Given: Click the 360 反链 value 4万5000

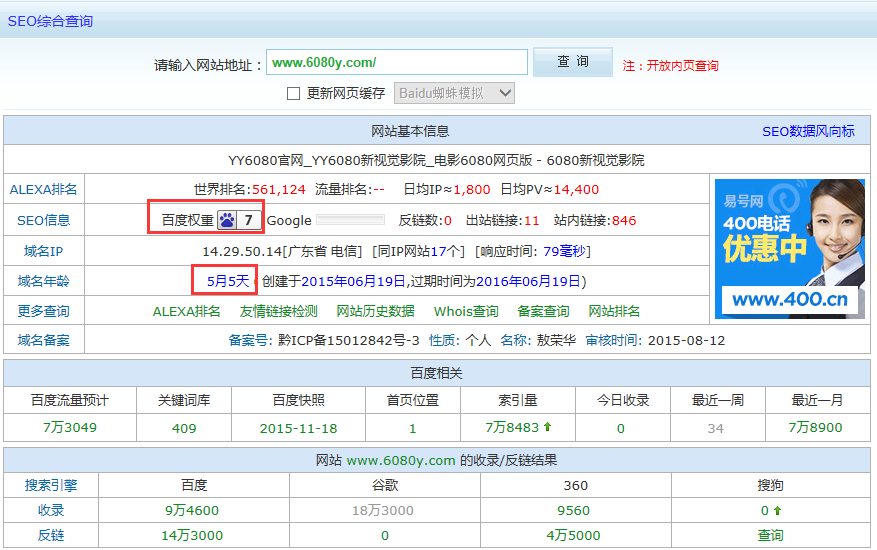Looking at the screenshot, I should (x=573, y=535).
